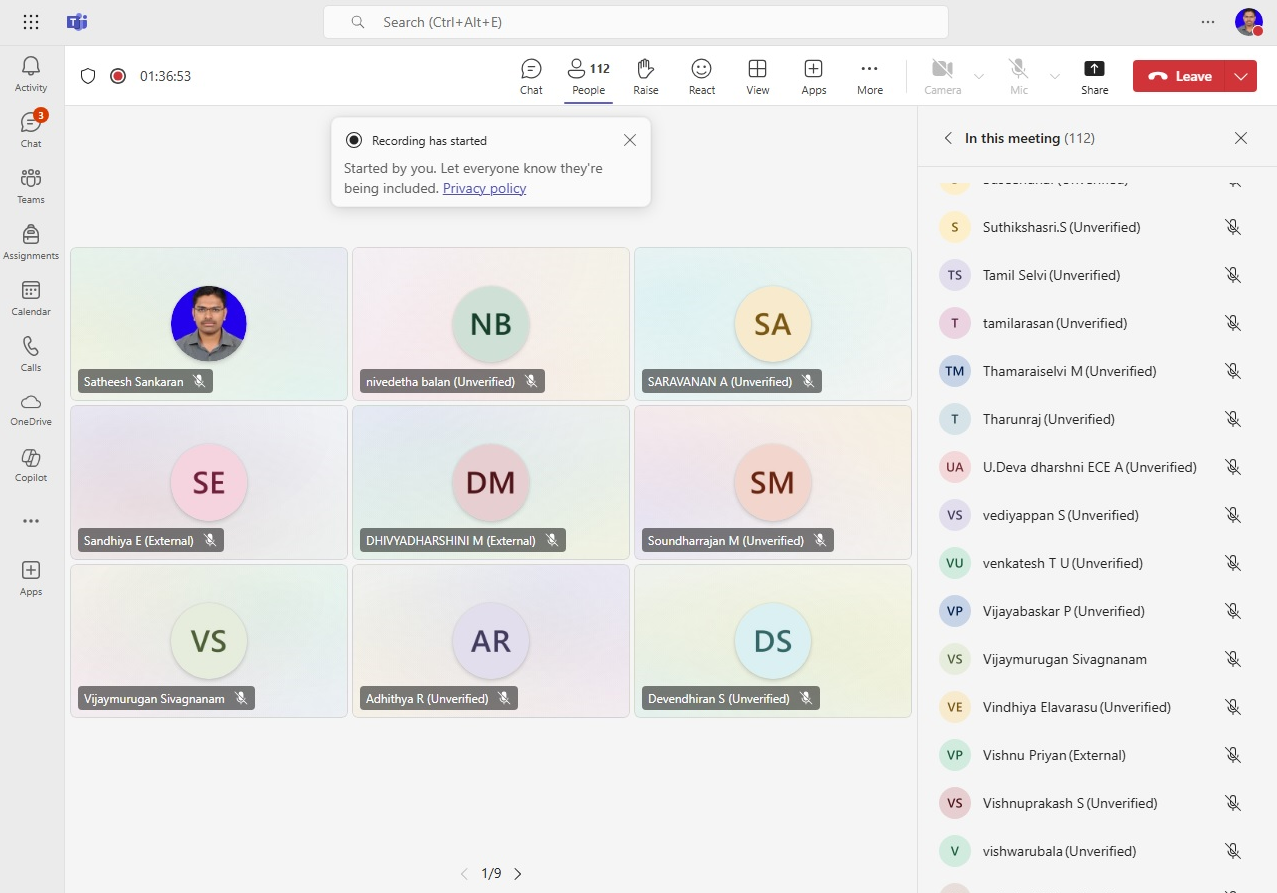Expand the Leave button dropdown arrow
The width and height of the screenshot is (1277, 893).
point(1242,76)
